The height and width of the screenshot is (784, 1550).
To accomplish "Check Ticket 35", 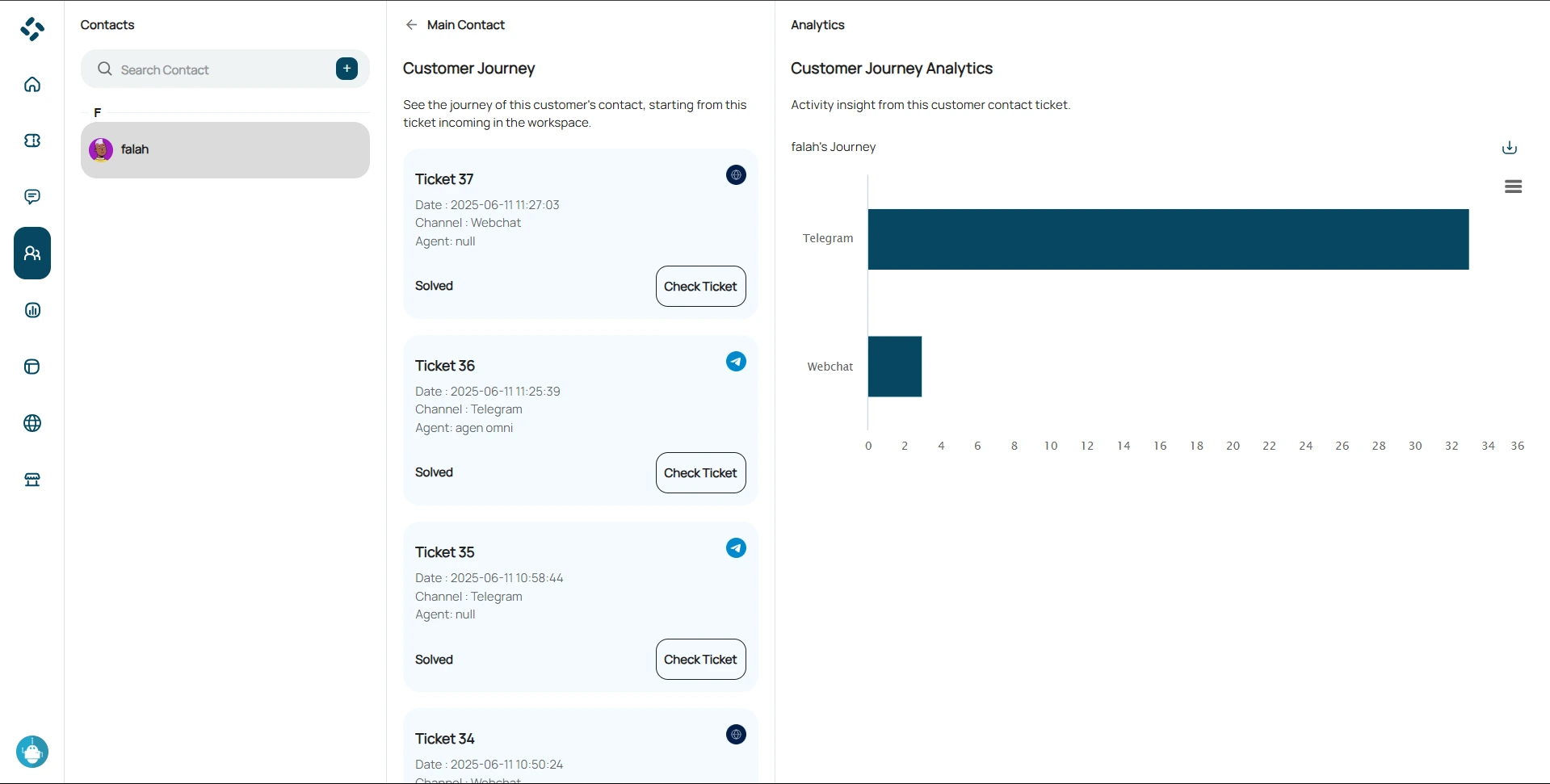I will coord(700,660).
